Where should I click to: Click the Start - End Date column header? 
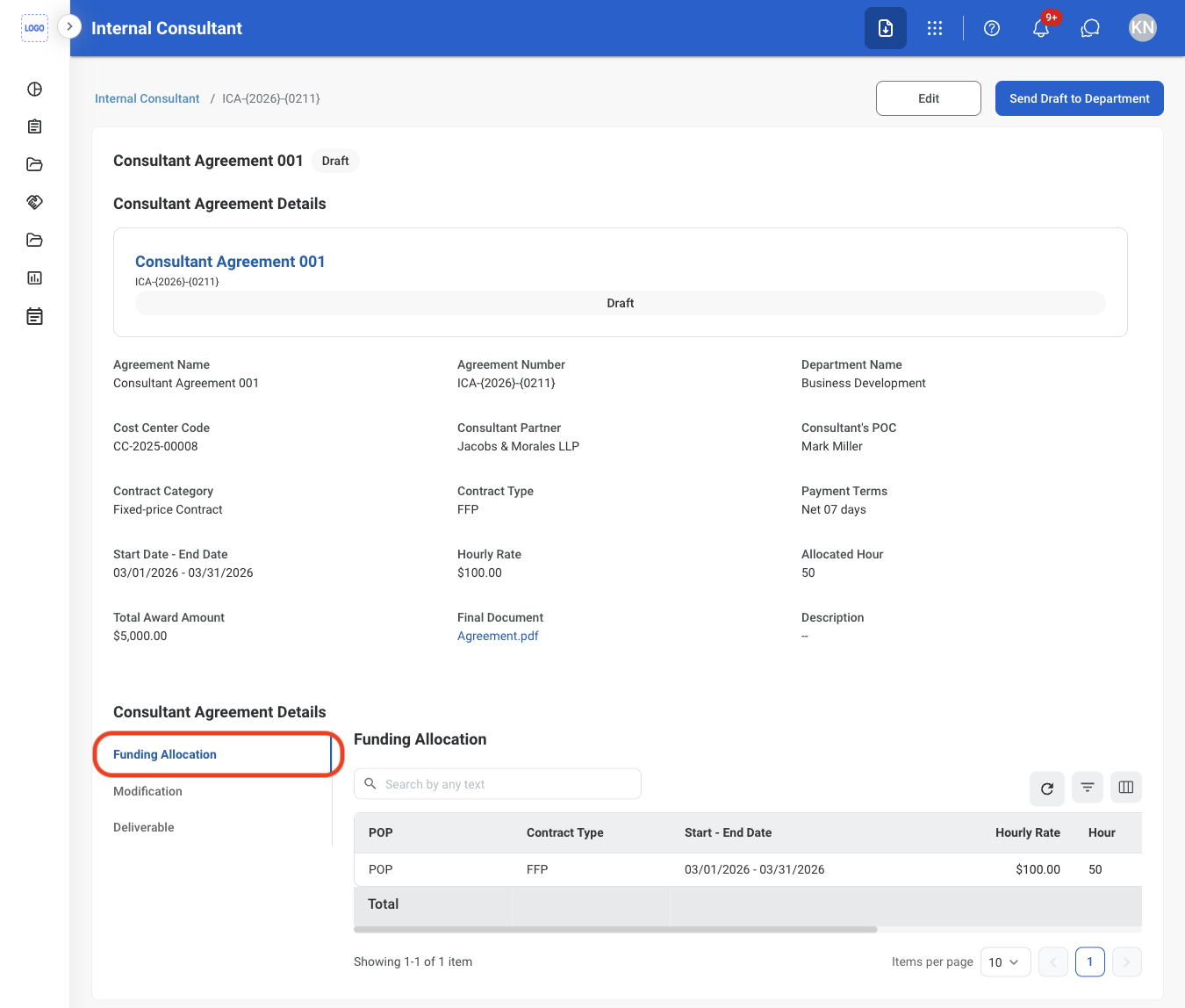coord(729,832)
